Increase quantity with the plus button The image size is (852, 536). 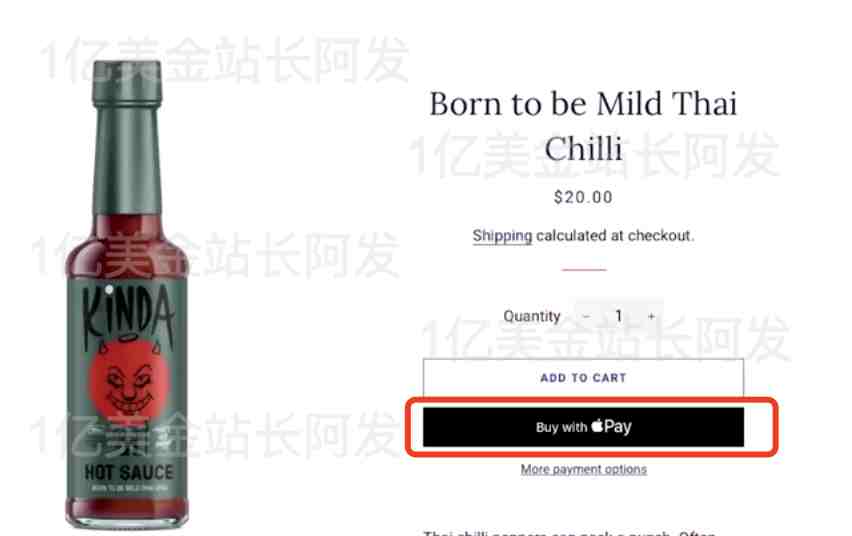[x=651, y=316]
